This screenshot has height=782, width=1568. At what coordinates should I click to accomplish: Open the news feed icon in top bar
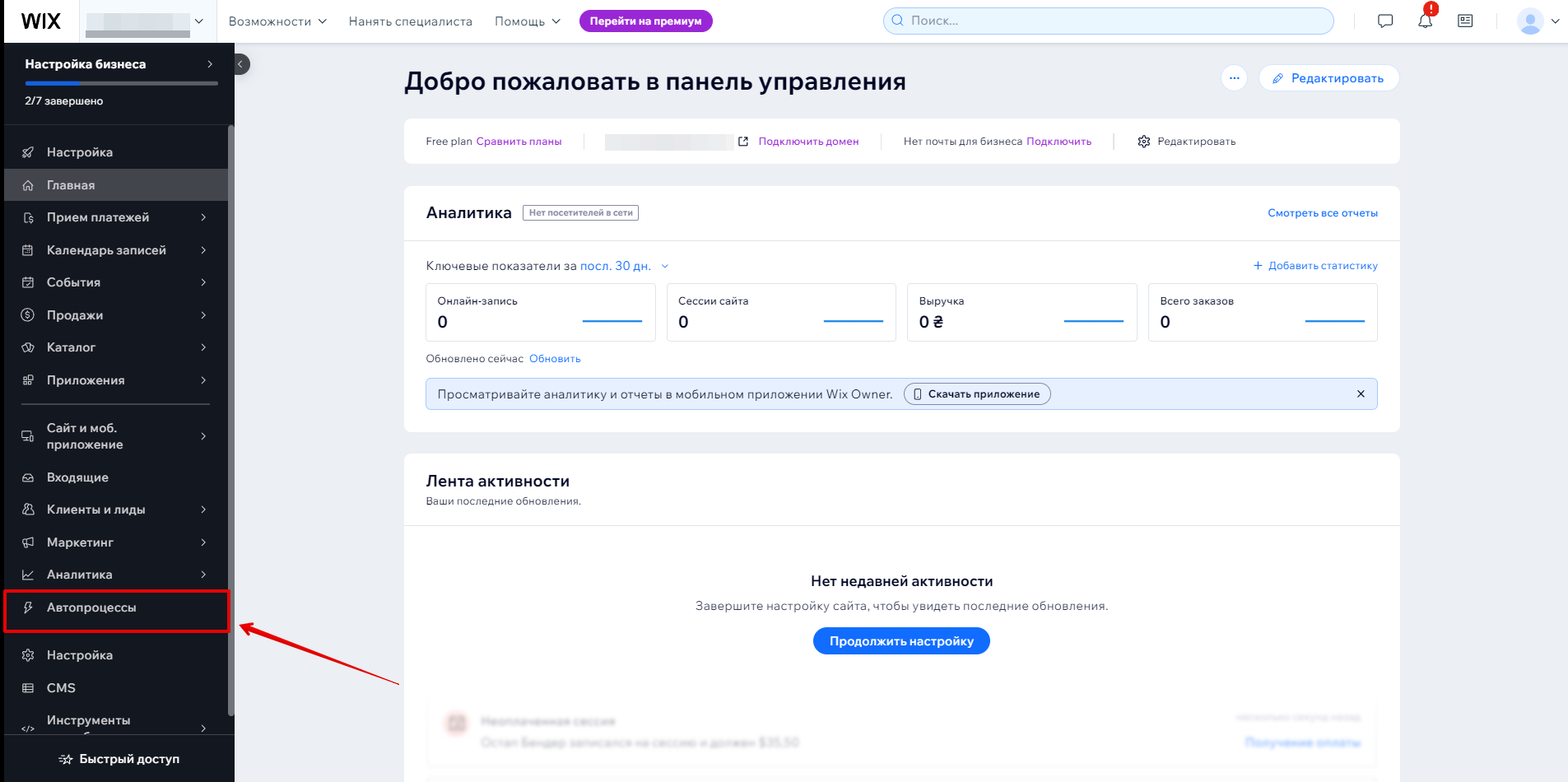pyautogui.click(x=1465, y=21)
